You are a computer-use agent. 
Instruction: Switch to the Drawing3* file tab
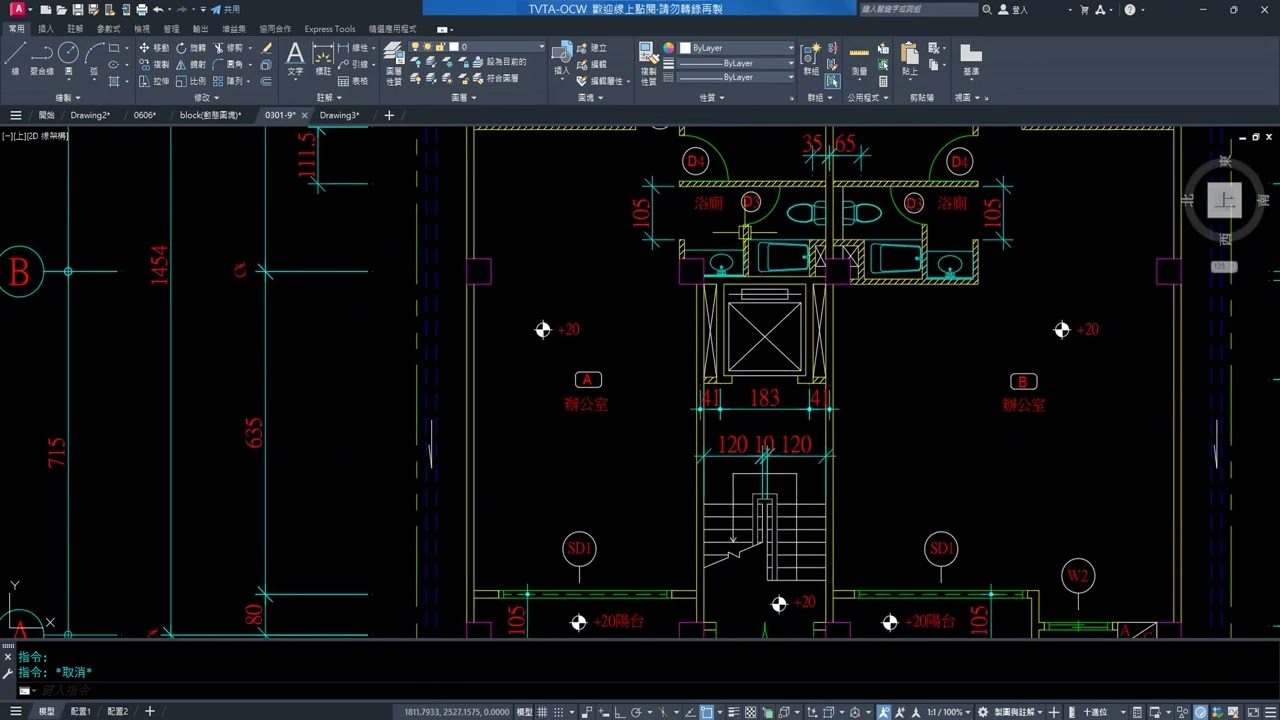pyautogui.click(x=339, y=115)
